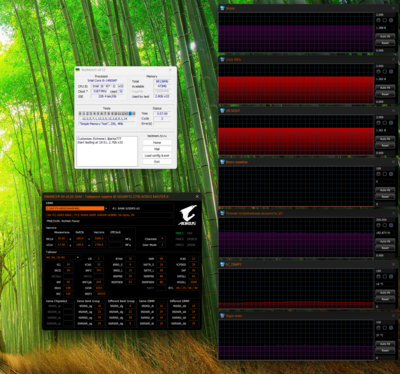
Task: Click the HWiNFO icon in Core VIDs graph title
Action: tap(222, 59)
